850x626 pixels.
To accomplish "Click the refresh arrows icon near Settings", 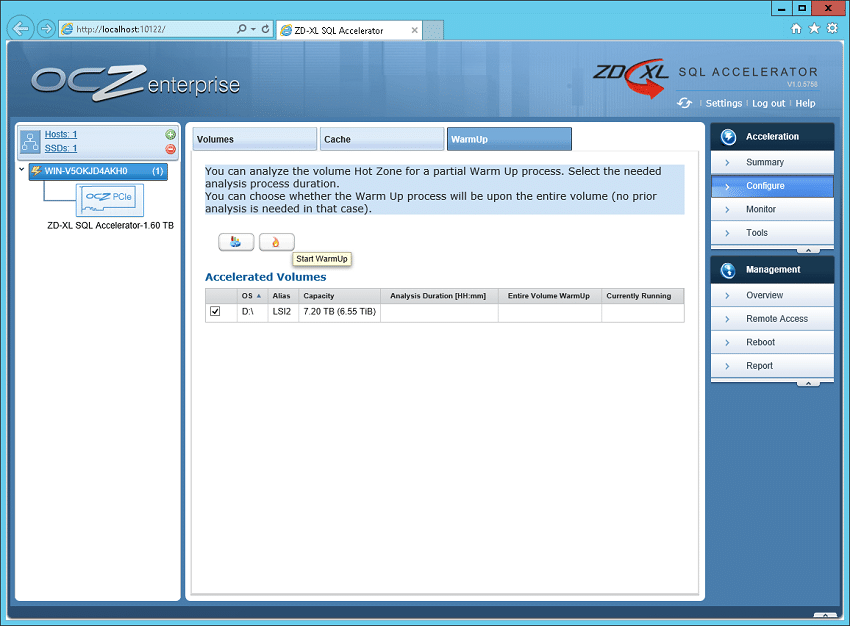I will [x=685, y=103].
